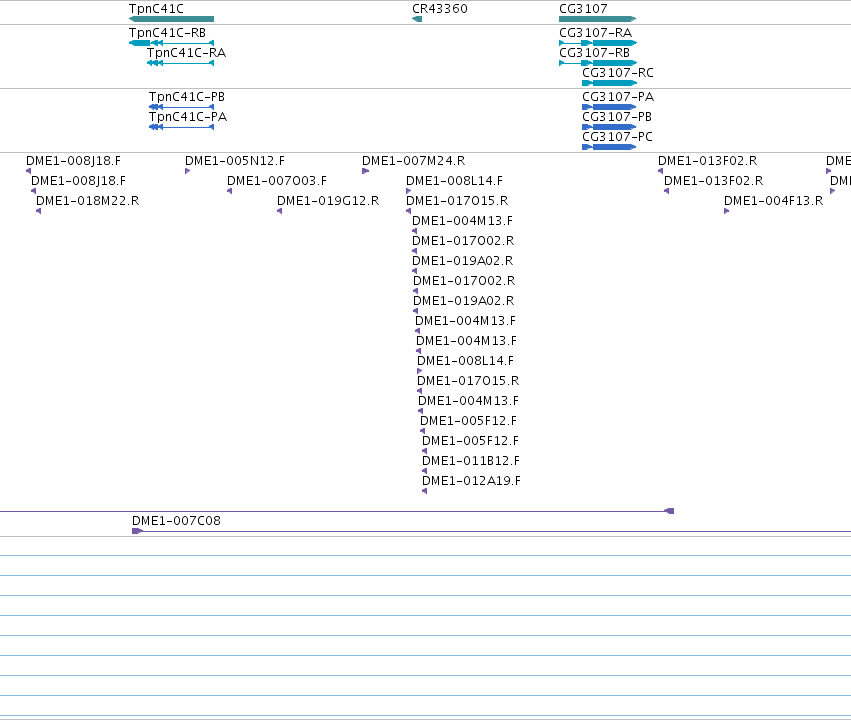Click the CG3107 gene label
The height and width of the screenshot is (720, 851).
click(x=583, y=9)
